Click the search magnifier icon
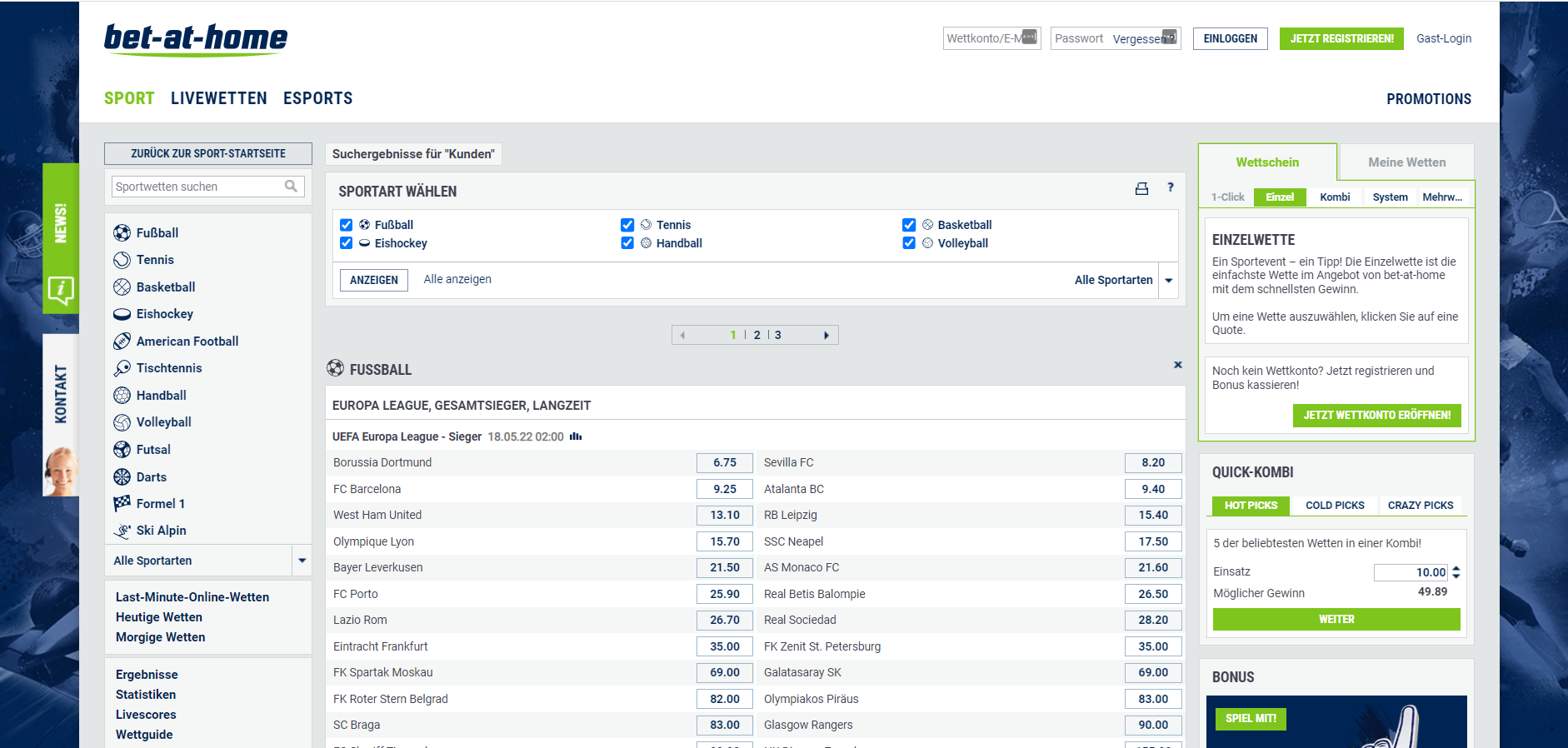This screenshot has height=748, width=1568. point(291,186)
